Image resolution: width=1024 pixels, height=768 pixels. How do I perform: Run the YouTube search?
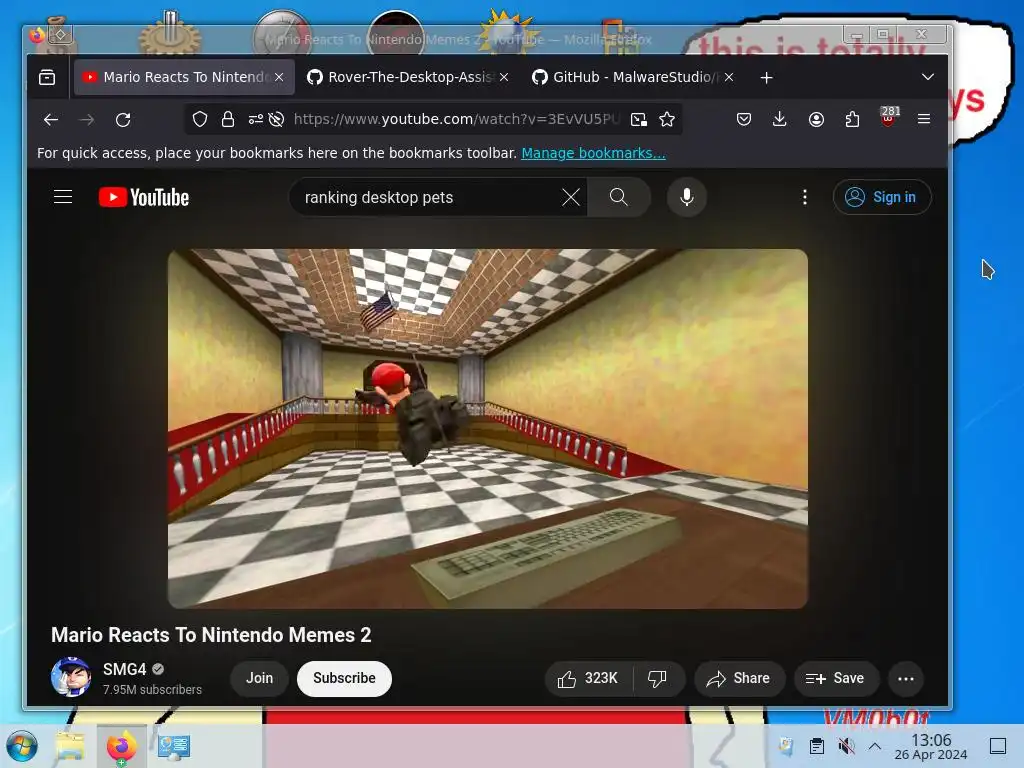[x=618, y=197]
